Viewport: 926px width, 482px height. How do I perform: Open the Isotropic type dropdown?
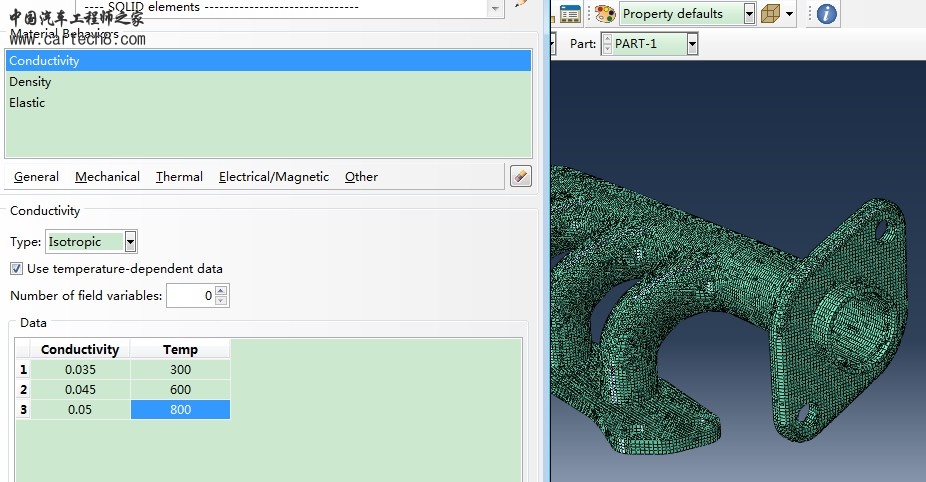pos(130,242)
